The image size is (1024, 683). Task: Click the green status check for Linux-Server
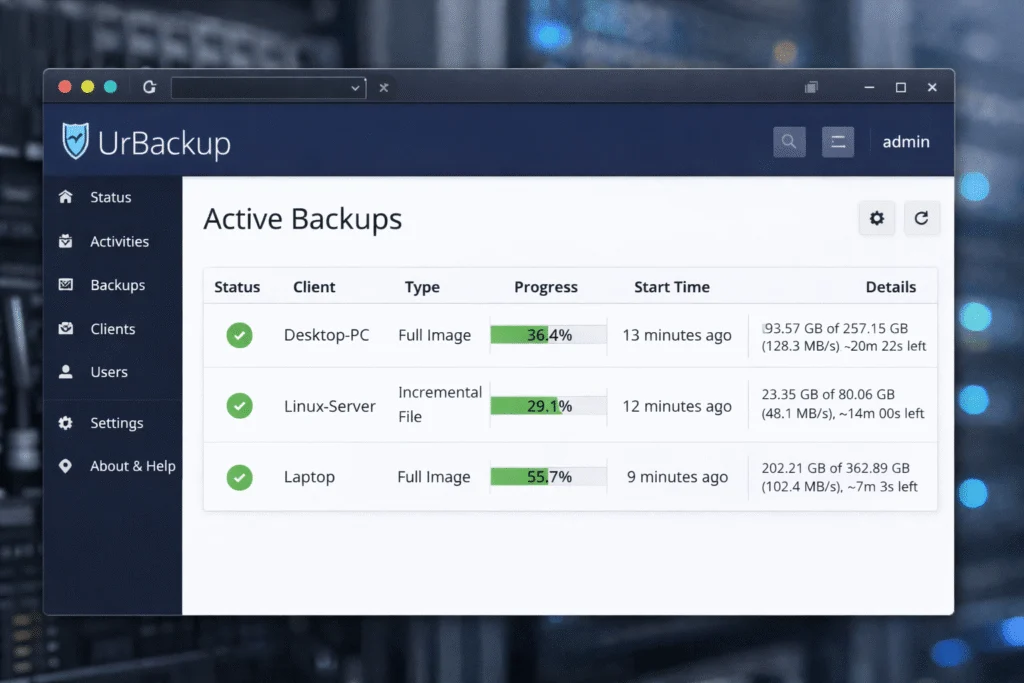[239, 406]
